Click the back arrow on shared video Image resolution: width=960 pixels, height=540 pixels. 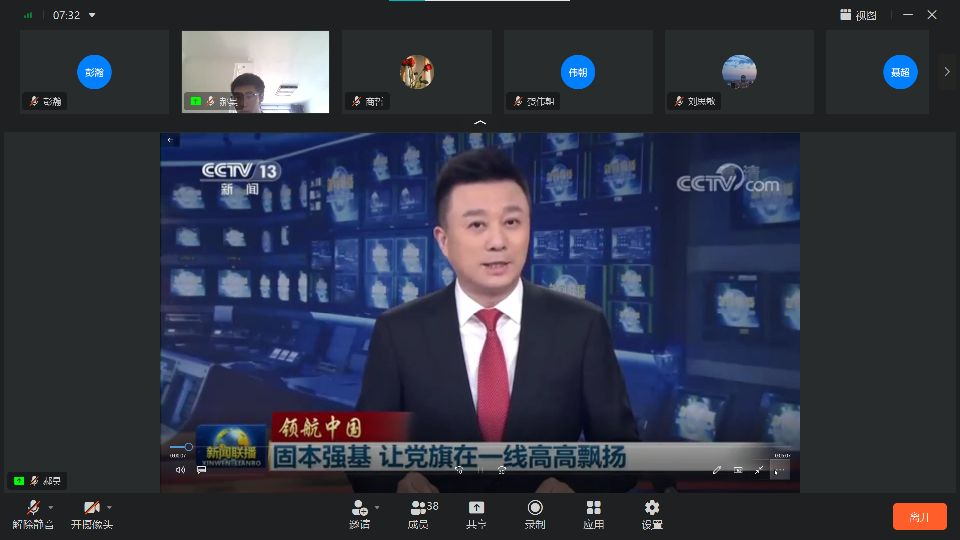click(170, 140)
